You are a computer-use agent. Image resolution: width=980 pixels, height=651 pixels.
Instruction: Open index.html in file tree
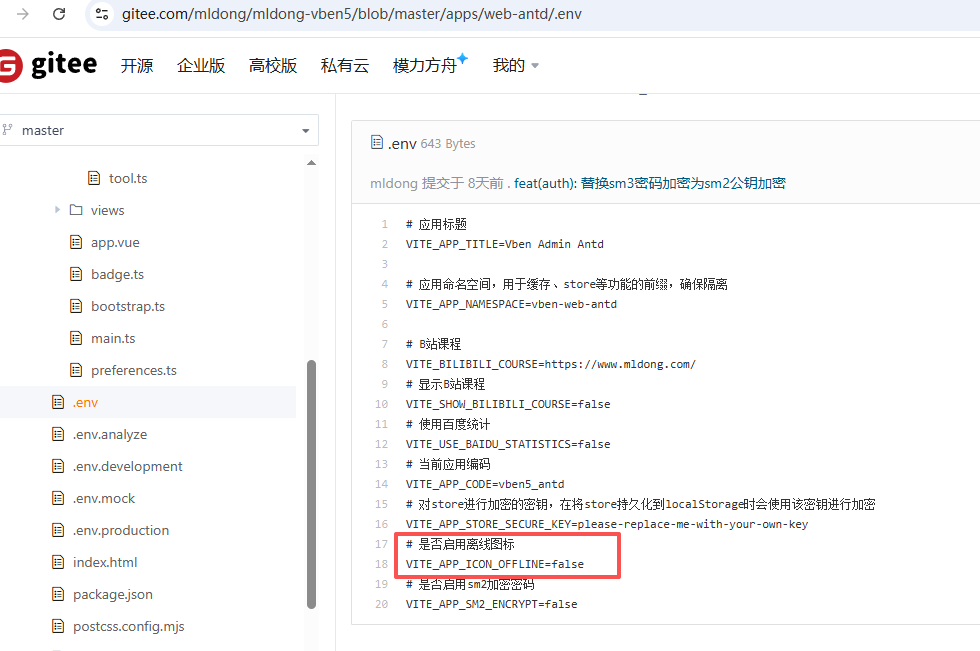point(105,562)
